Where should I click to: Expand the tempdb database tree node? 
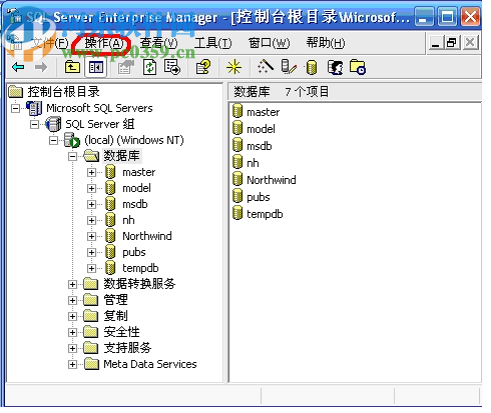(x=91, y=269)
